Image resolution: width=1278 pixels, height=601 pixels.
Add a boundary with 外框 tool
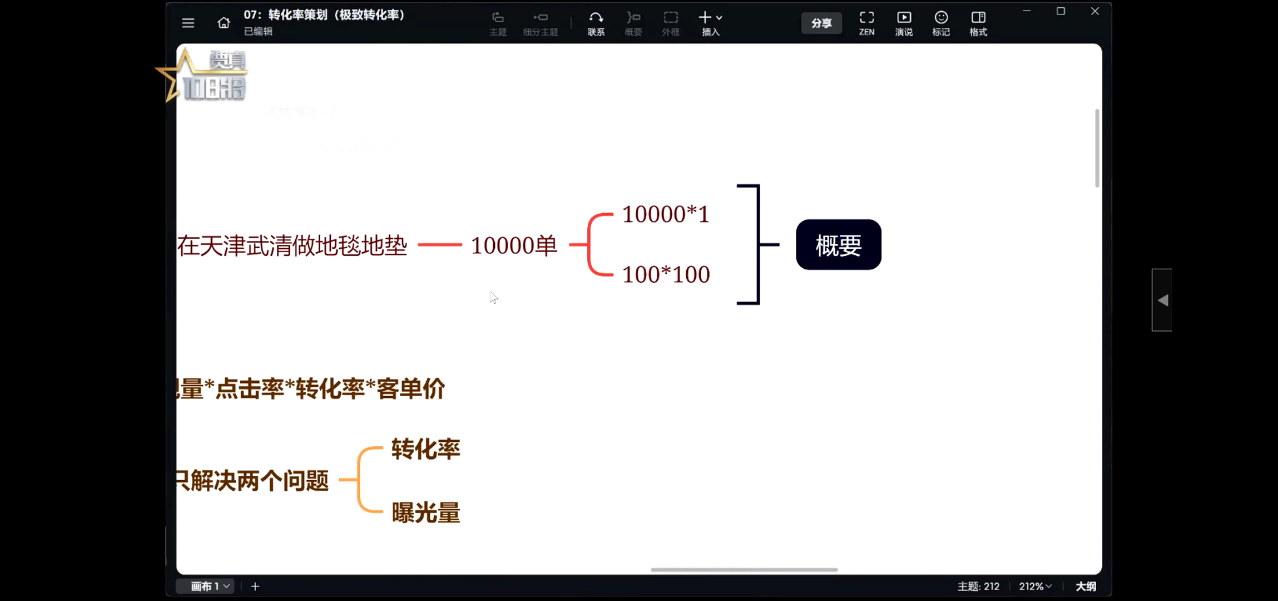click(670, 22)
